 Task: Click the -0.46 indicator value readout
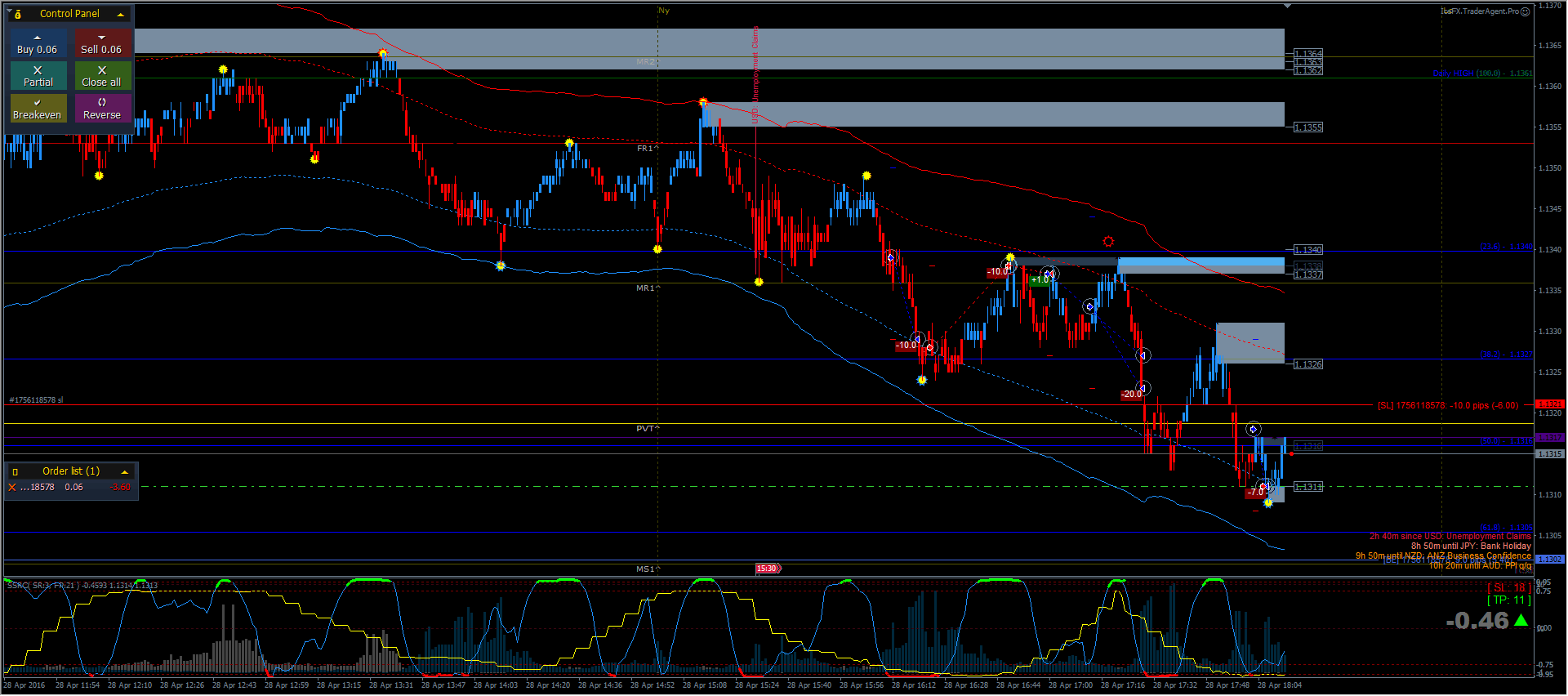(1477, 621)
